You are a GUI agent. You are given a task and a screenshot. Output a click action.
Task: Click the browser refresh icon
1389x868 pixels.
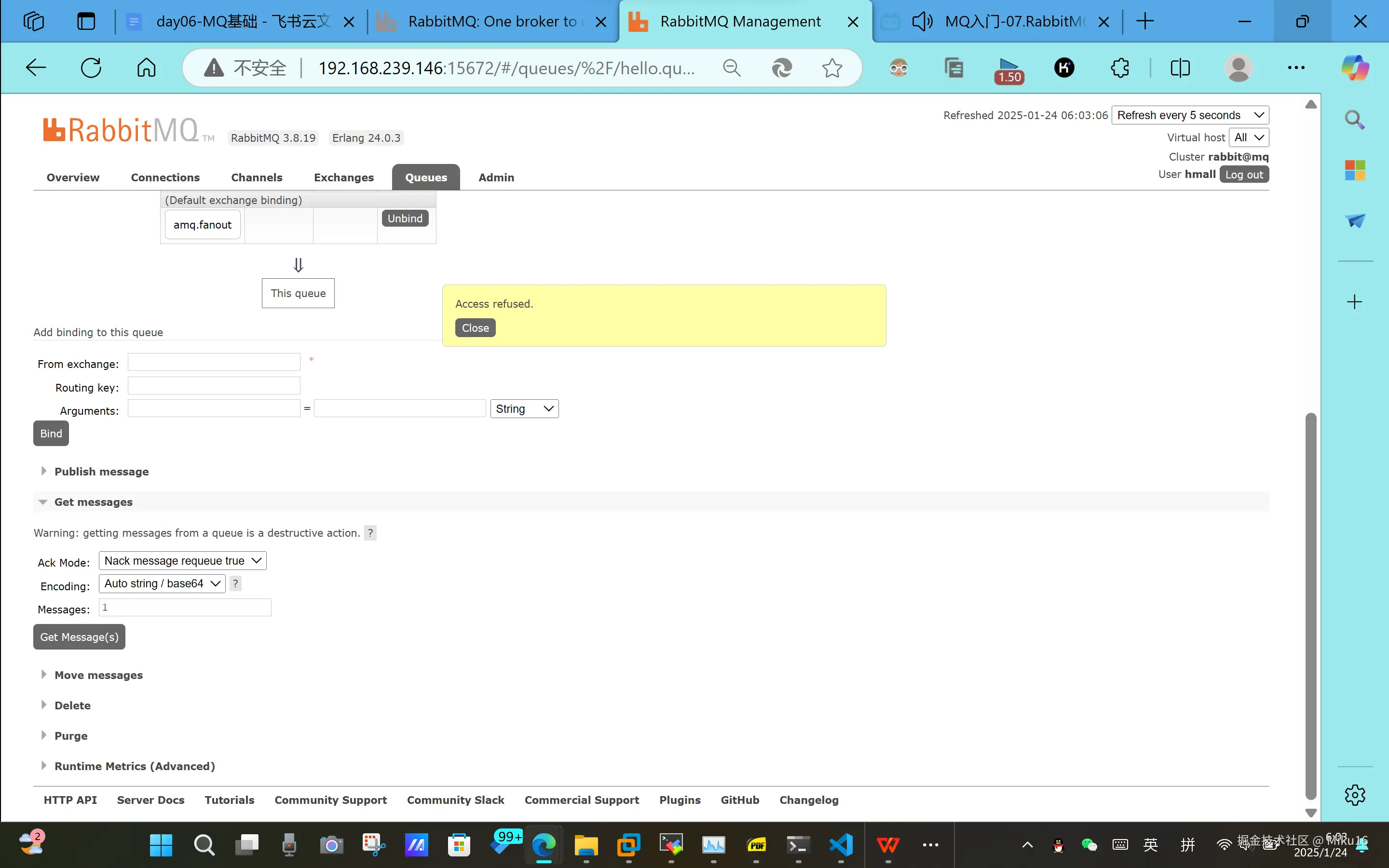(x=91, y=68)
